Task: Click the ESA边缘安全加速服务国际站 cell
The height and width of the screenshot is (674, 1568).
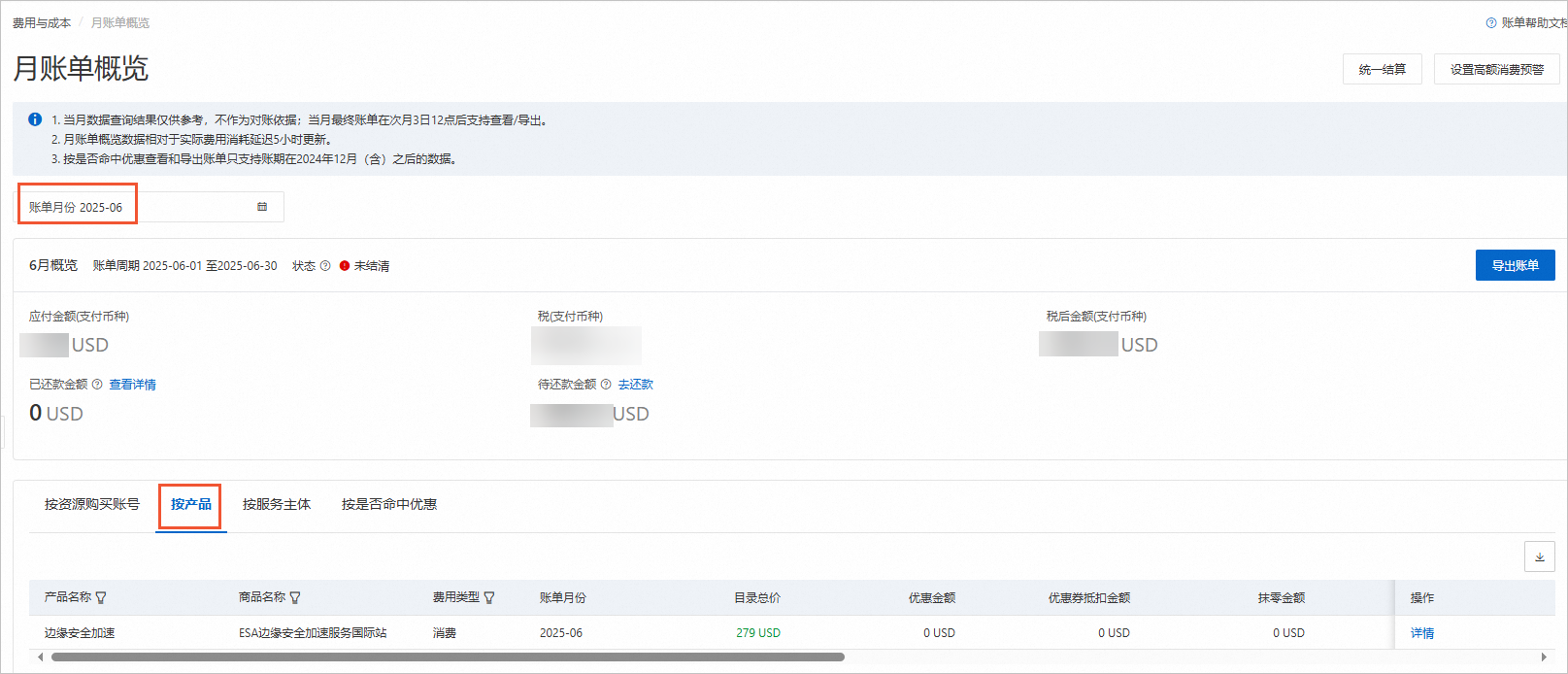Action: pos(313,633)
